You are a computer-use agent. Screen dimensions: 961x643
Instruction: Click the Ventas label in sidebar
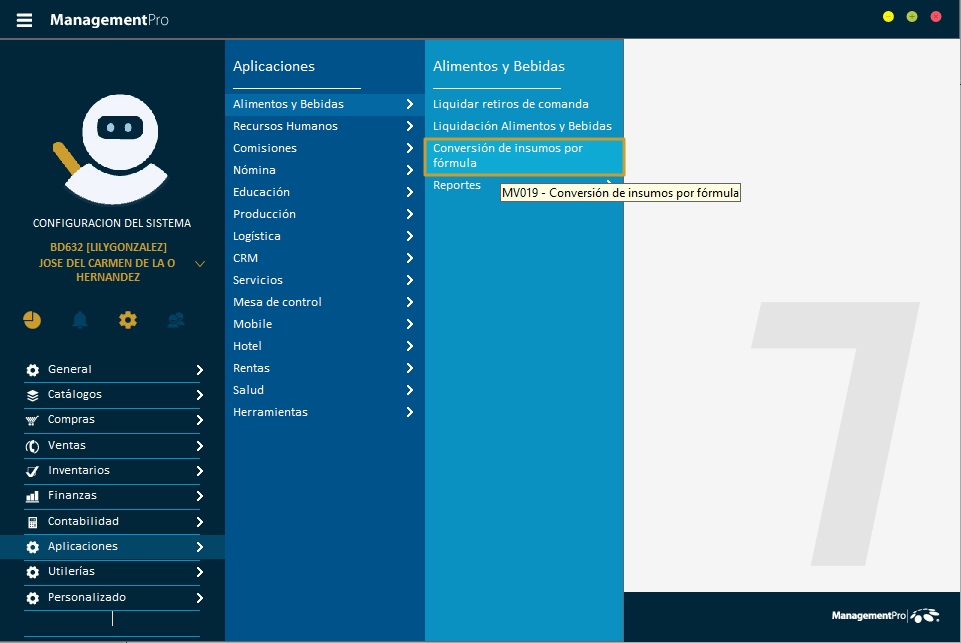[67, 445]
